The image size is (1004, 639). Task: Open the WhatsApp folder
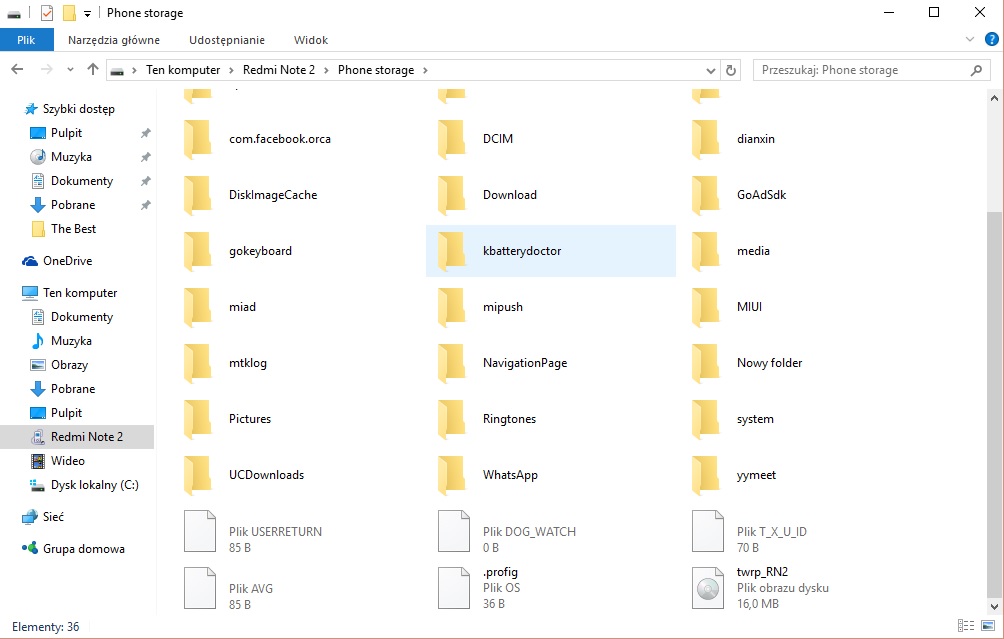[512, 475]
